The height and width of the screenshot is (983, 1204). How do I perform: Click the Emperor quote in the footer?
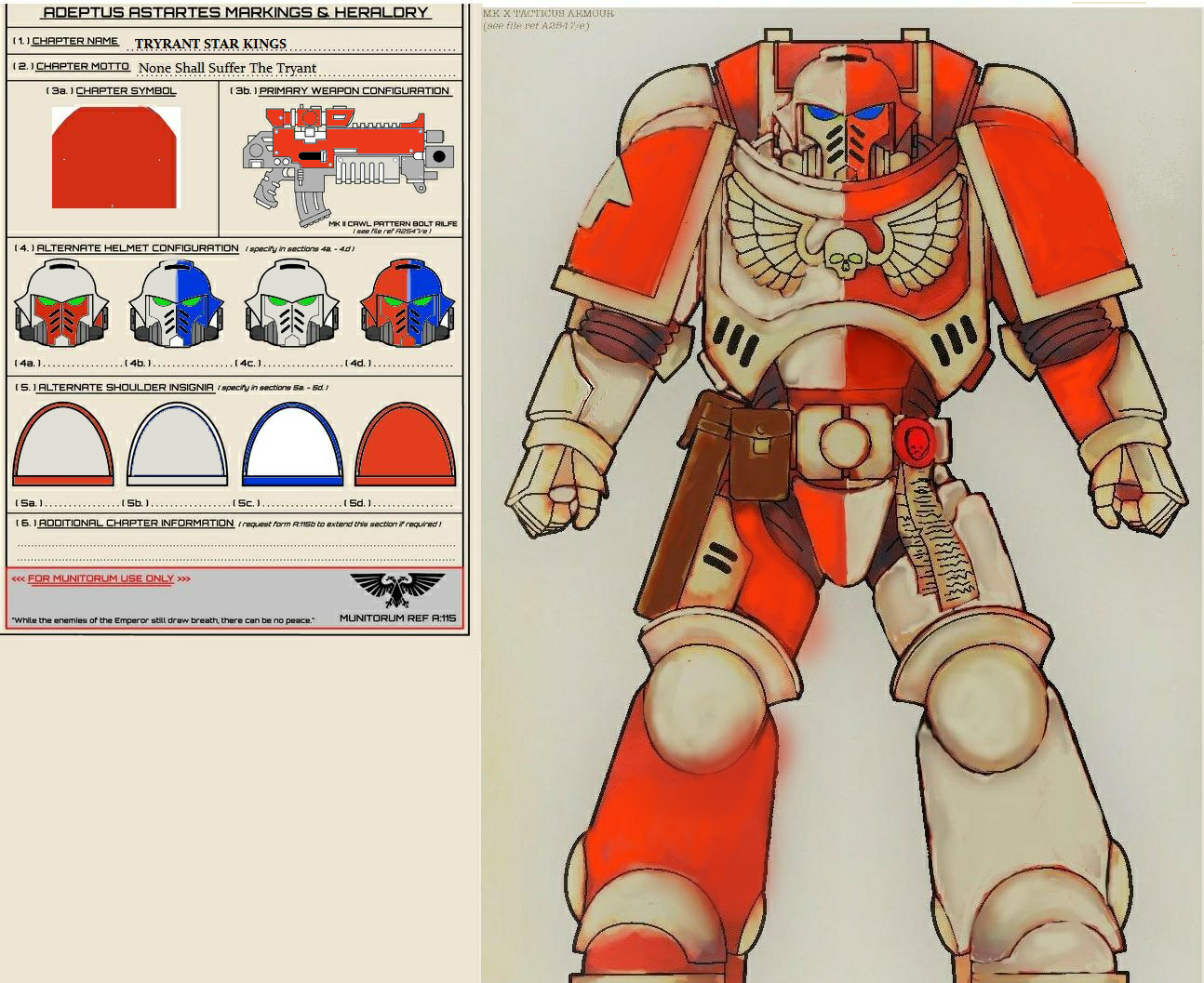[163, 620]
